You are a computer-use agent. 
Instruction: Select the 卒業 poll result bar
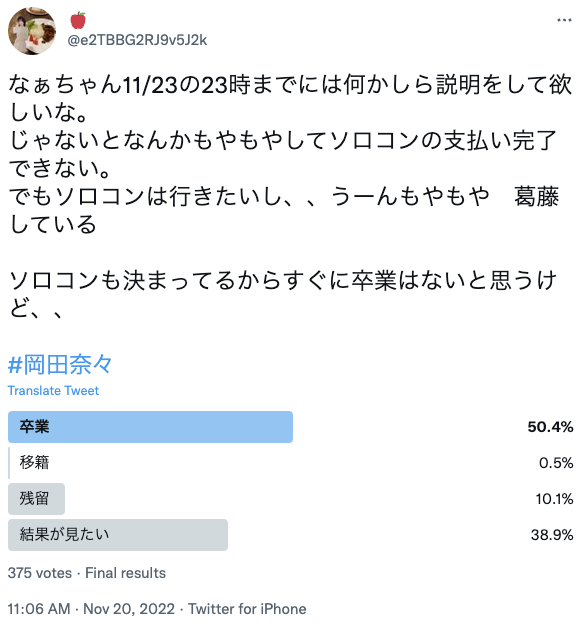tap(150, 427)
